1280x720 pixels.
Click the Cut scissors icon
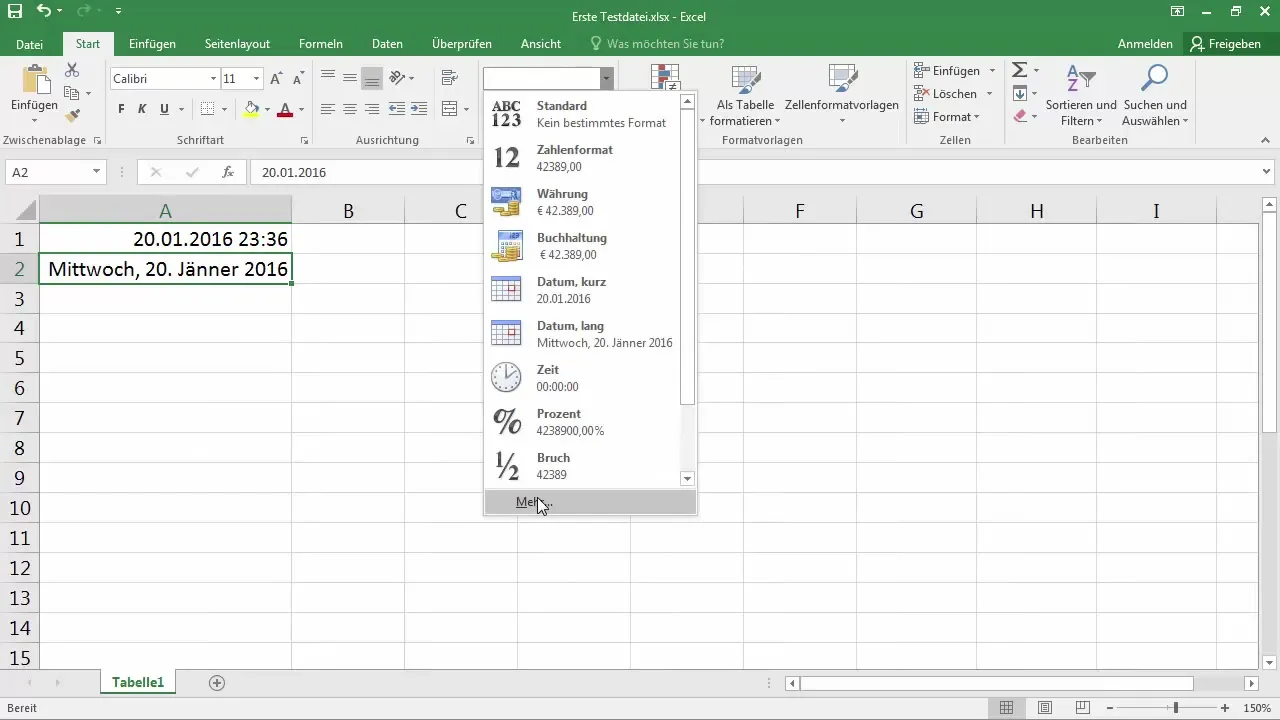pos(72,70)
